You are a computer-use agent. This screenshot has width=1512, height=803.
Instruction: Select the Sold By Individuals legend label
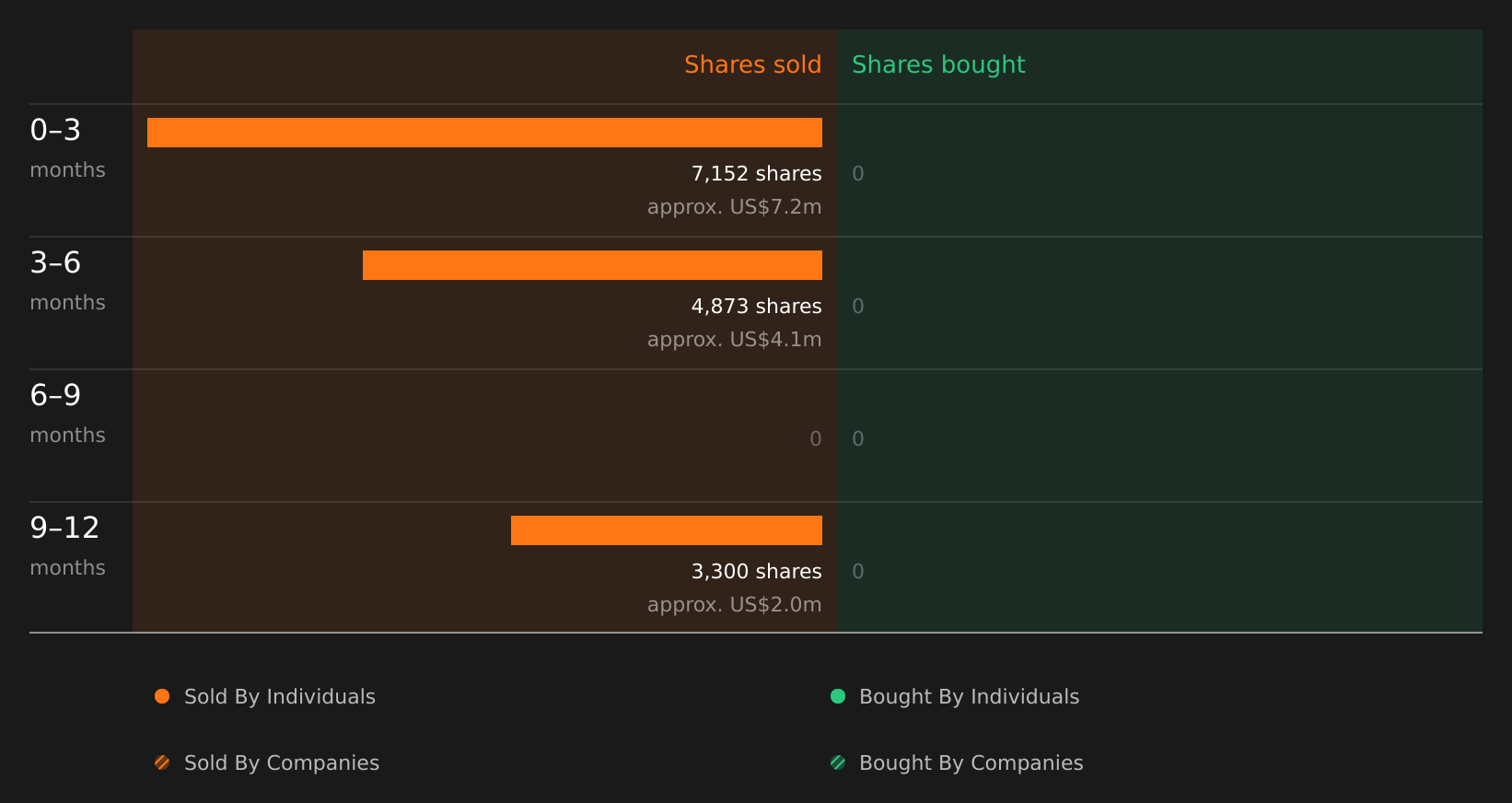click(x=280, y=697)
